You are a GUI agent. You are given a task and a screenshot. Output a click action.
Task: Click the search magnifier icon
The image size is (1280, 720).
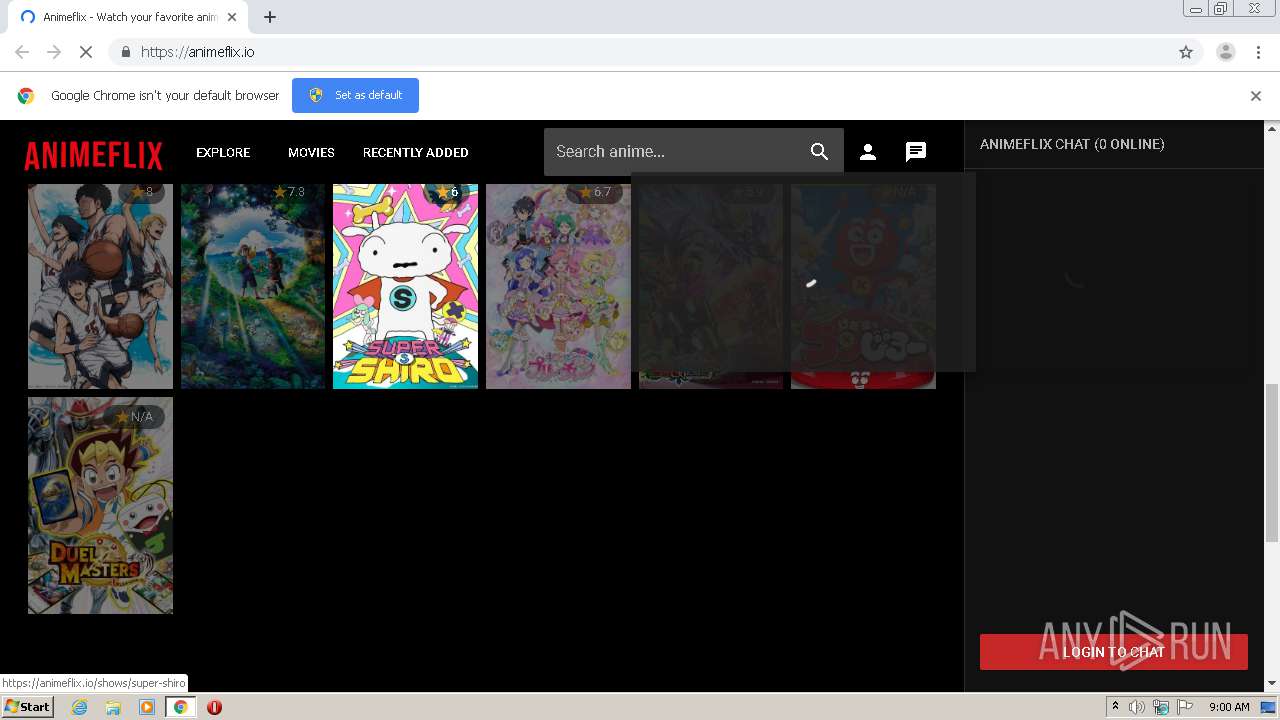(x=819, y=152)
